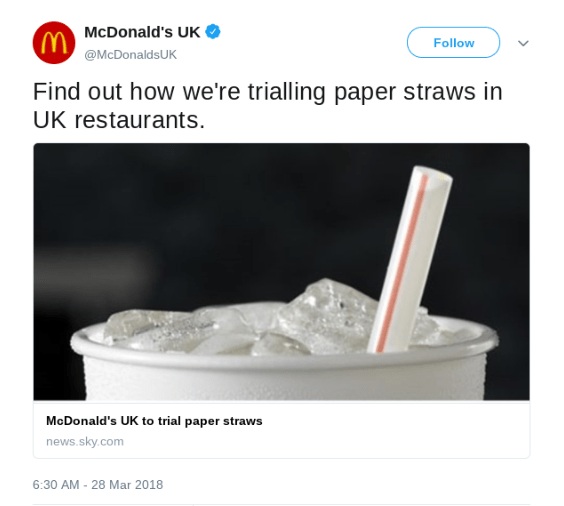Open the @McDonaldsUK handle link

[x=130, y=55]
